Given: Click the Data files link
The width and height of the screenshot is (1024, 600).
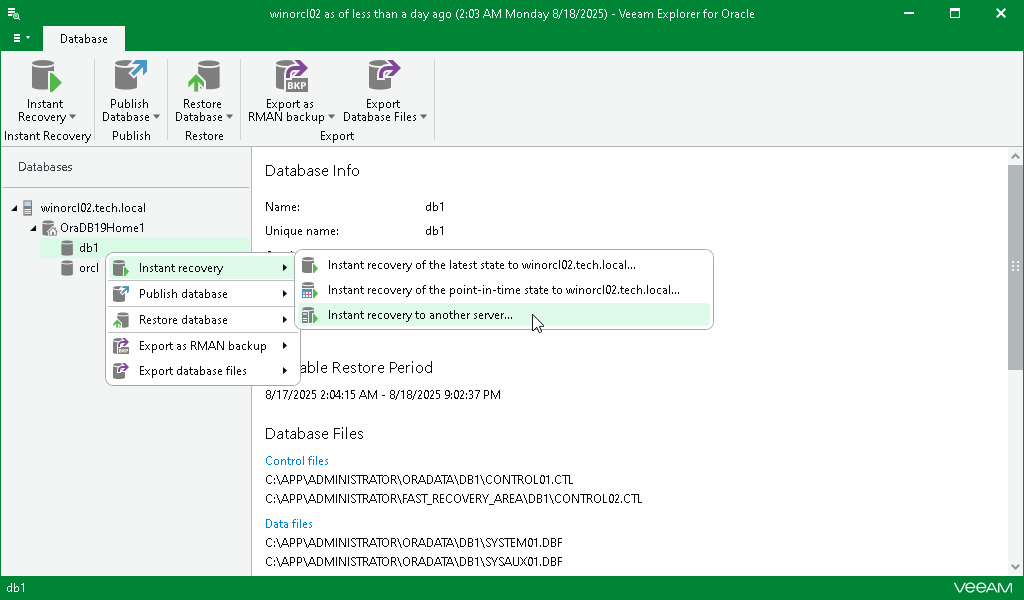Looking at the screenshot, I should click(x=289, y=523).
